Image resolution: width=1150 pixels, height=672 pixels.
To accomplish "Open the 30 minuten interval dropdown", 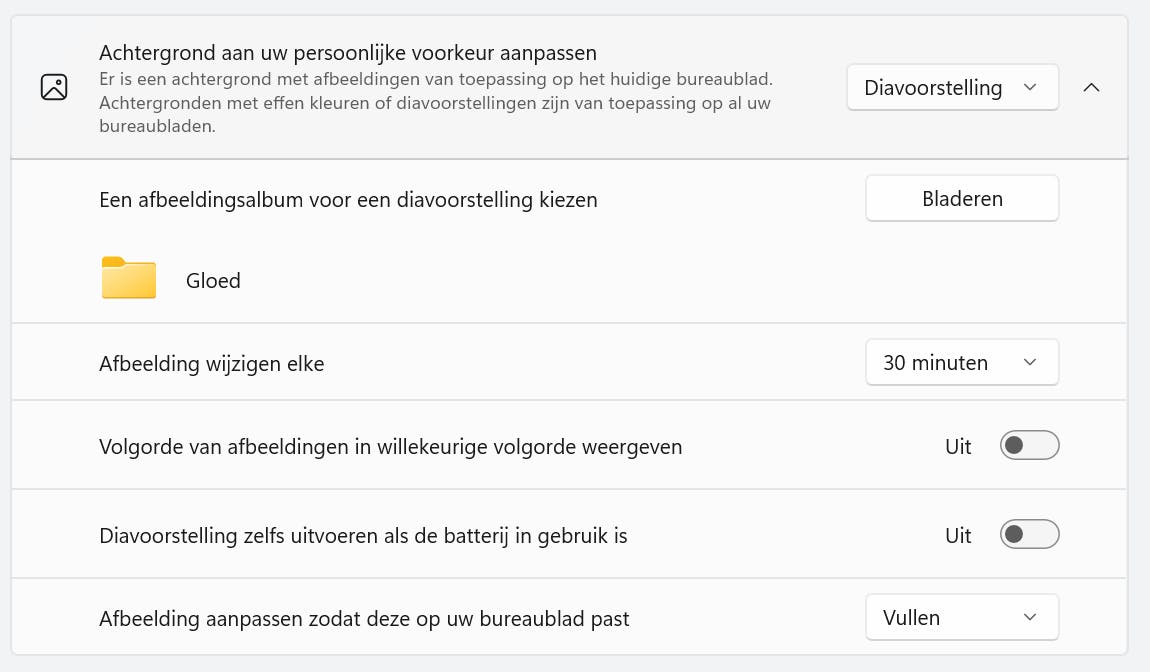I will [x=961, y=362].
